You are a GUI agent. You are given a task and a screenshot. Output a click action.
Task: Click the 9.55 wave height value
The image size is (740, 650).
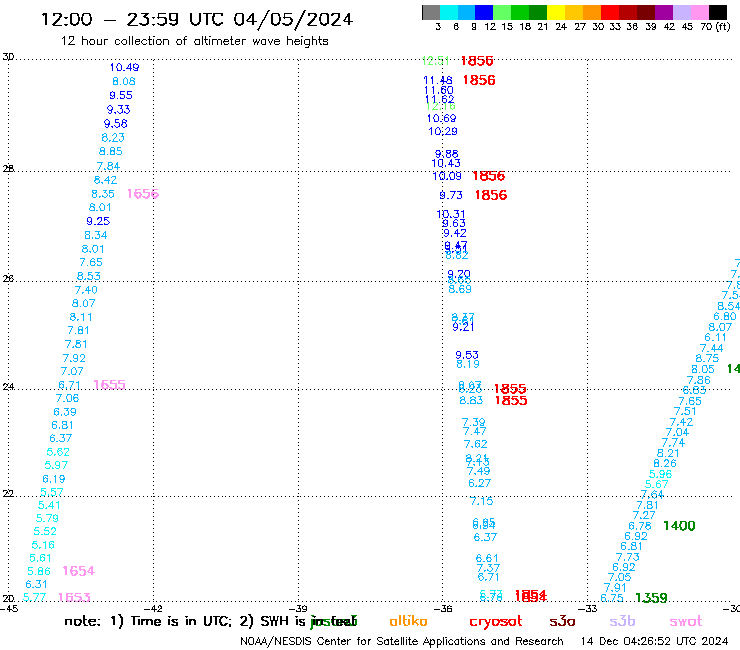pyautogui.click(x=121, y=95)
